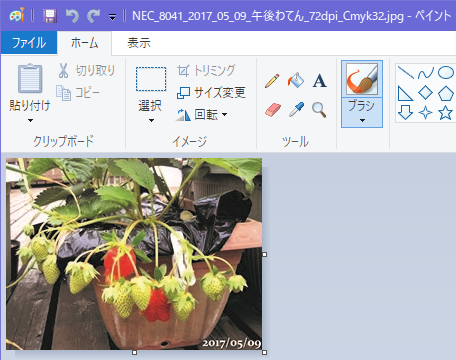
Task: Choose the Oval shape
Action: pos(446,72)
